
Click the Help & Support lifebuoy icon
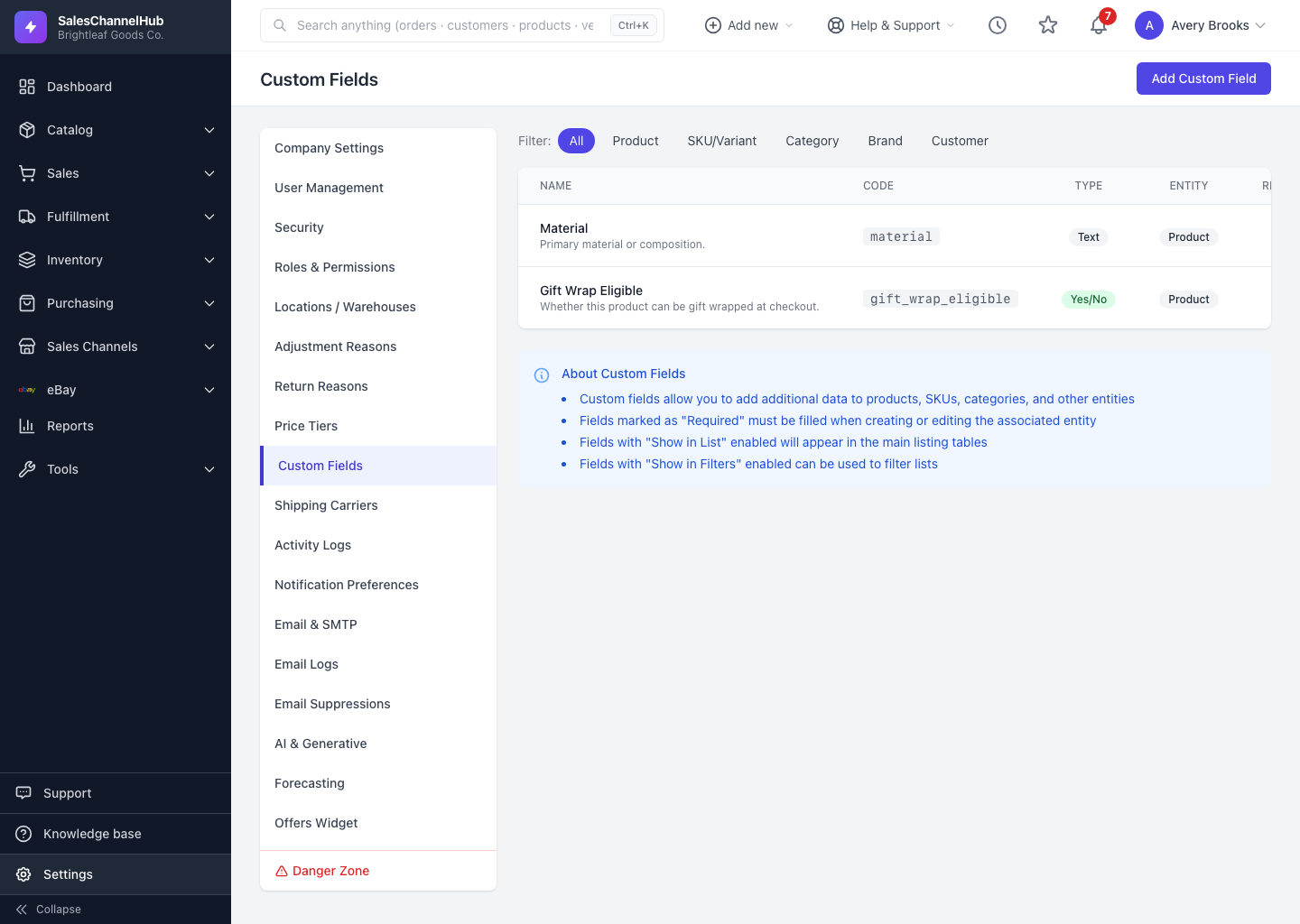pyautogui.click(x=836, y=25)
